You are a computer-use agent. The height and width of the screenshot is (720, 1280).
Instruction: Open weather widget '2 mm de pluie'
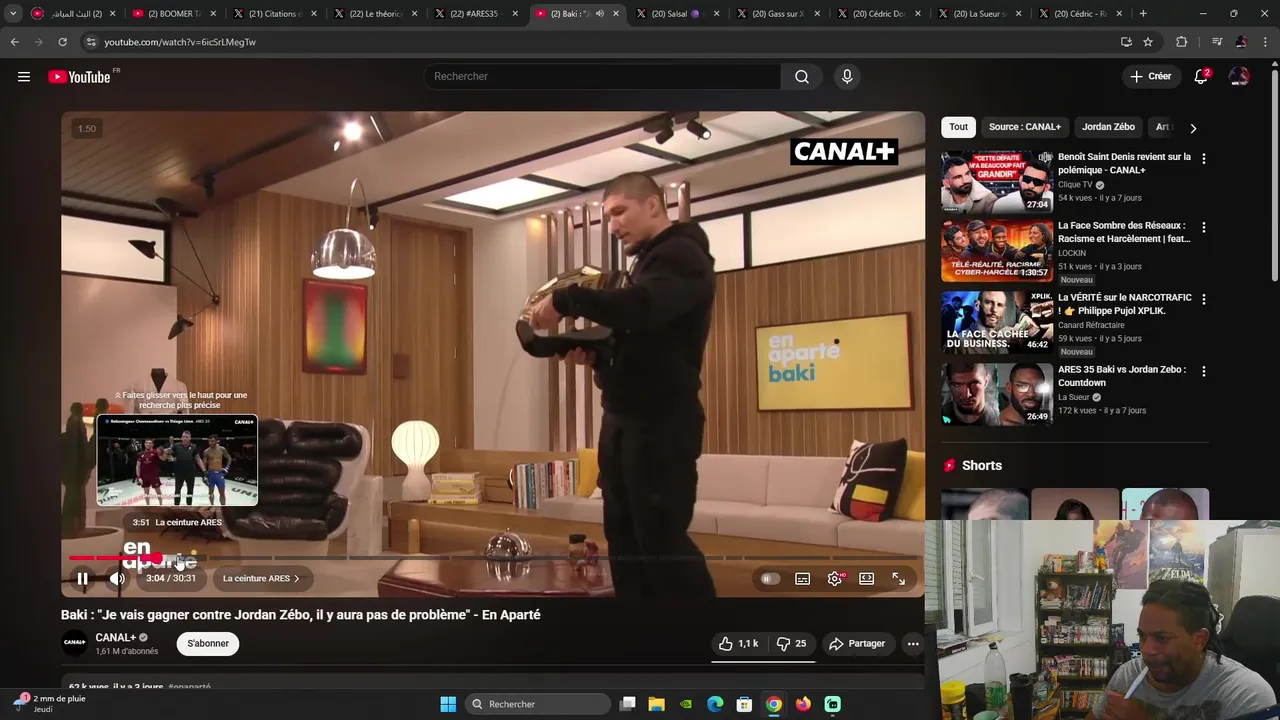point(50,703)
